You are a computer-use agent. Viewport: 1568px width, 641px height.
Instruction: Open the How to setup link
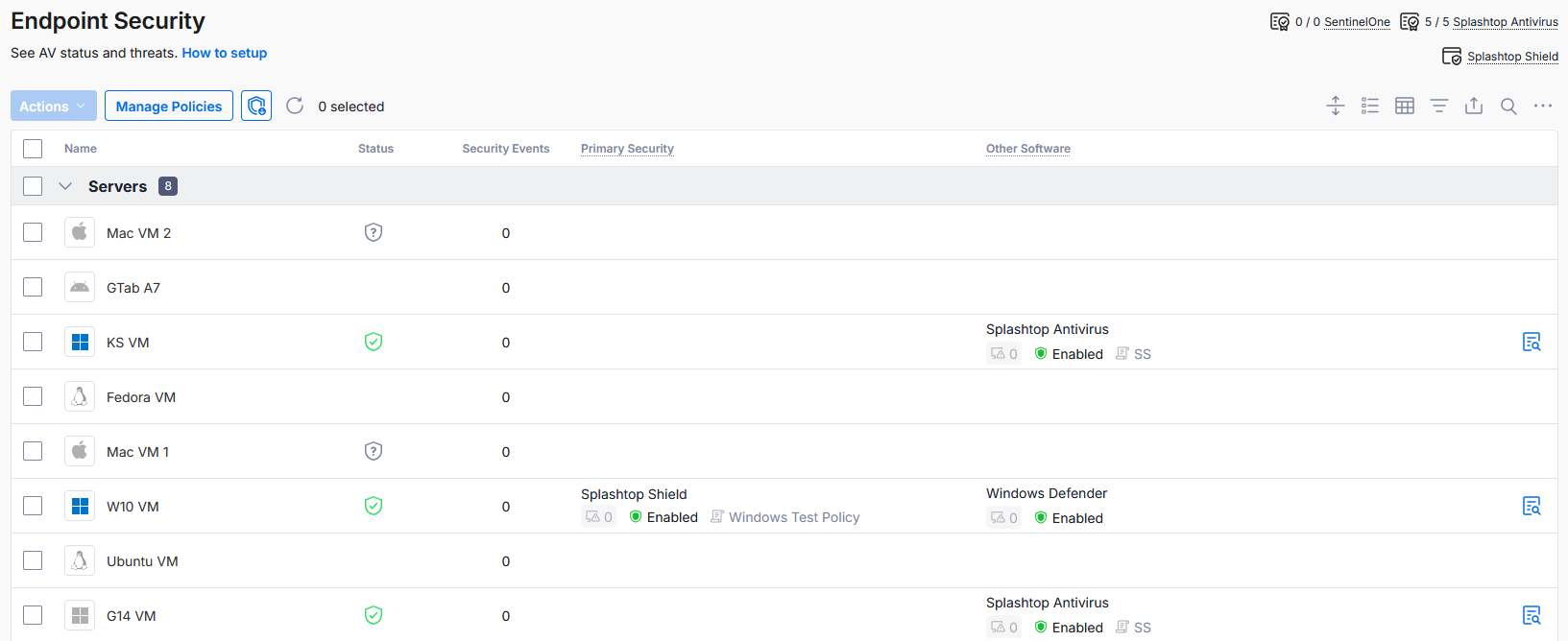pyautogui.click(x=225, y=53)
